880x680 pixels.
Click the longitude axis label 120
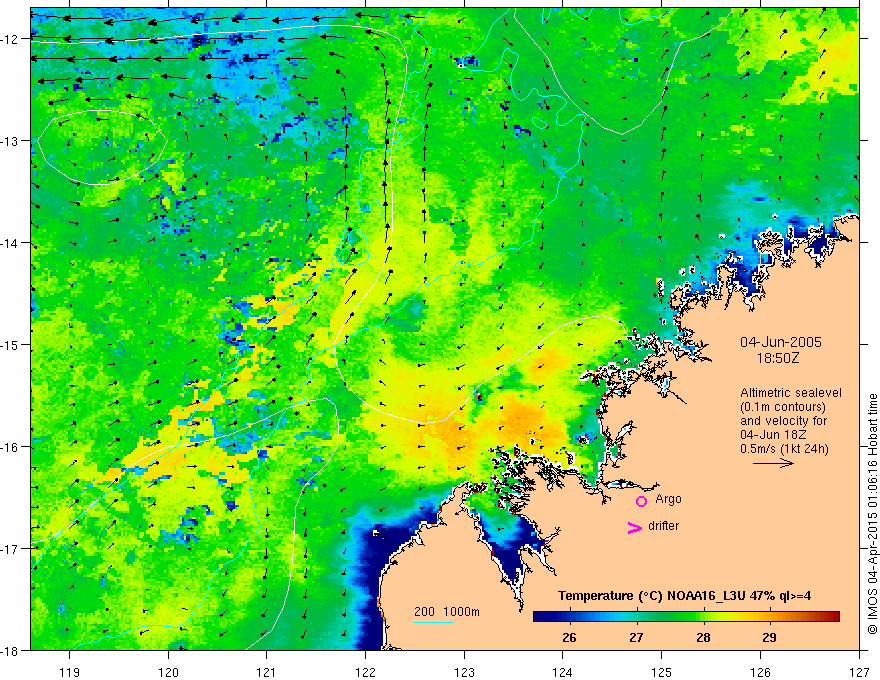(x=168, y=672)
